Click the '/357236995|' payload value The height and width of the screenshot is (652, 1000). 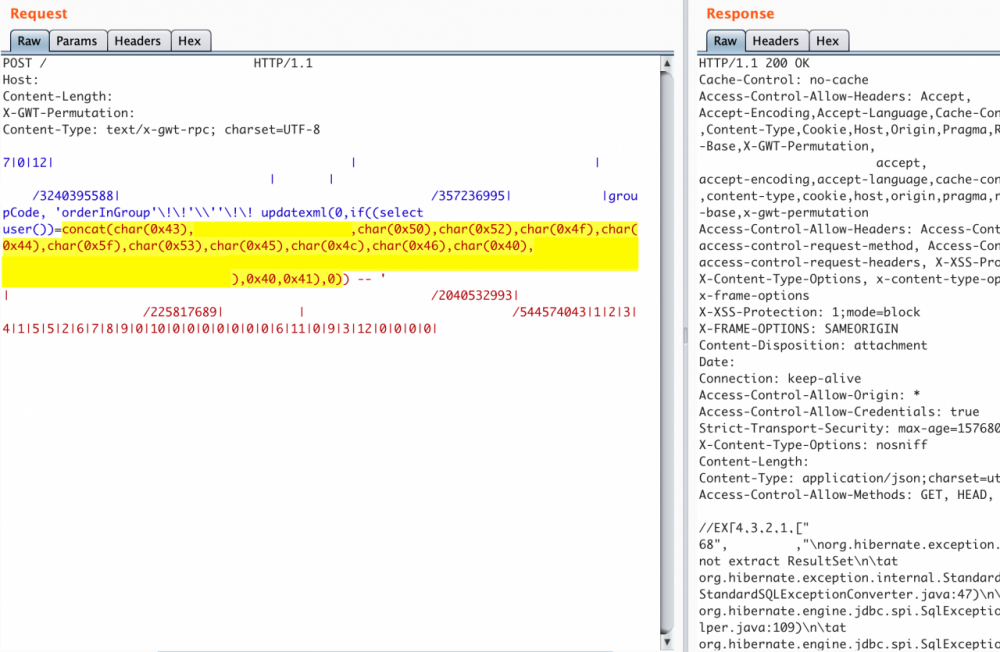(471, 196)
